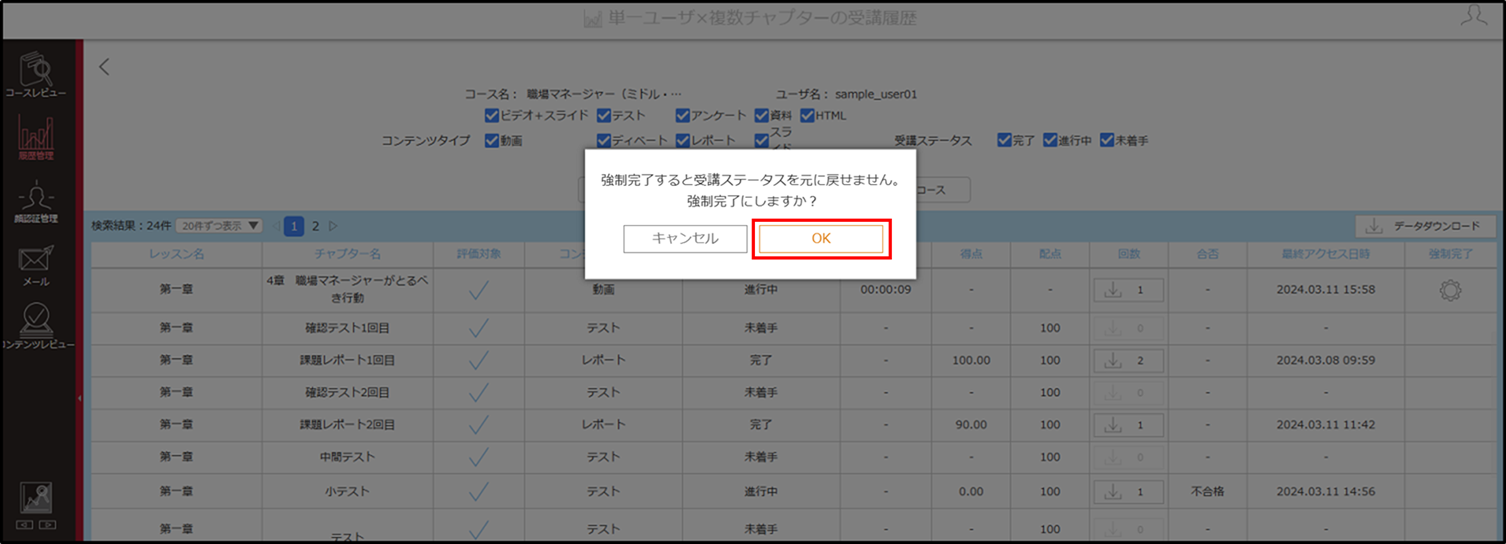
Task: Collapse the sidebar with the edge handle
Action: (78, 397)
